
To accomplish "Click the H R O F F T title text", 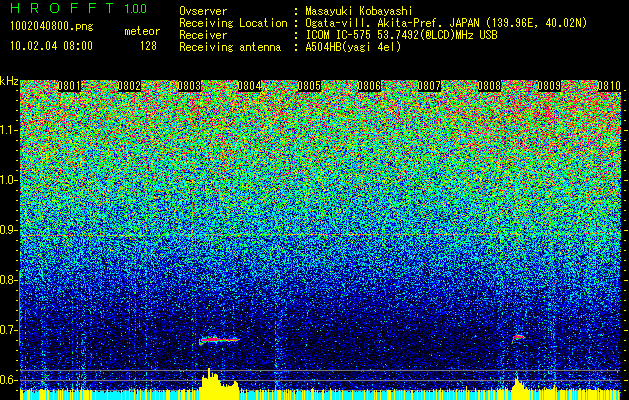I will point(62,8).
